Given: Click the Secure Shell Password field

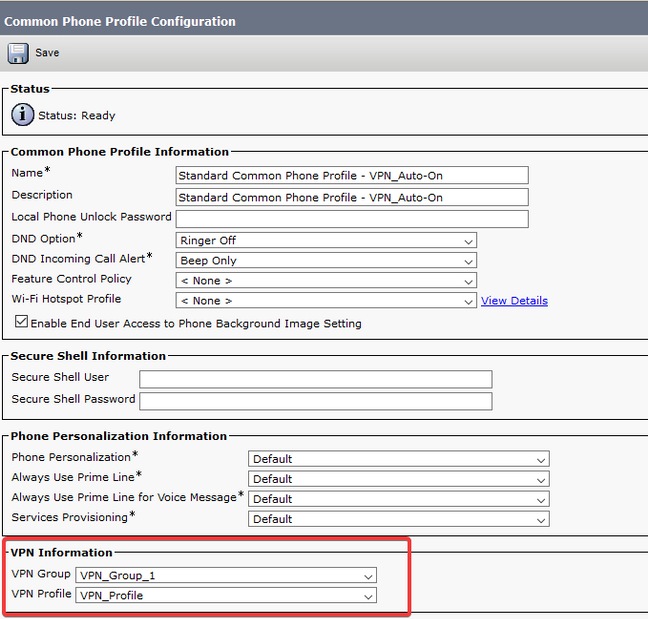Looking at the screenshot, I should [x=315, y=401].
